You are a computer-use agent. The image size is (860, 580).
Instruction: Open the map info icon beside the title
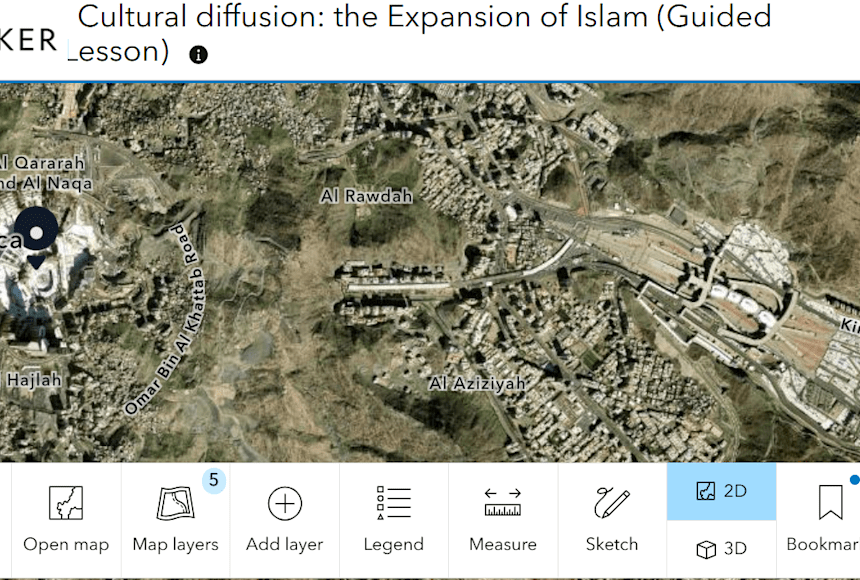[x=198, y=54]
